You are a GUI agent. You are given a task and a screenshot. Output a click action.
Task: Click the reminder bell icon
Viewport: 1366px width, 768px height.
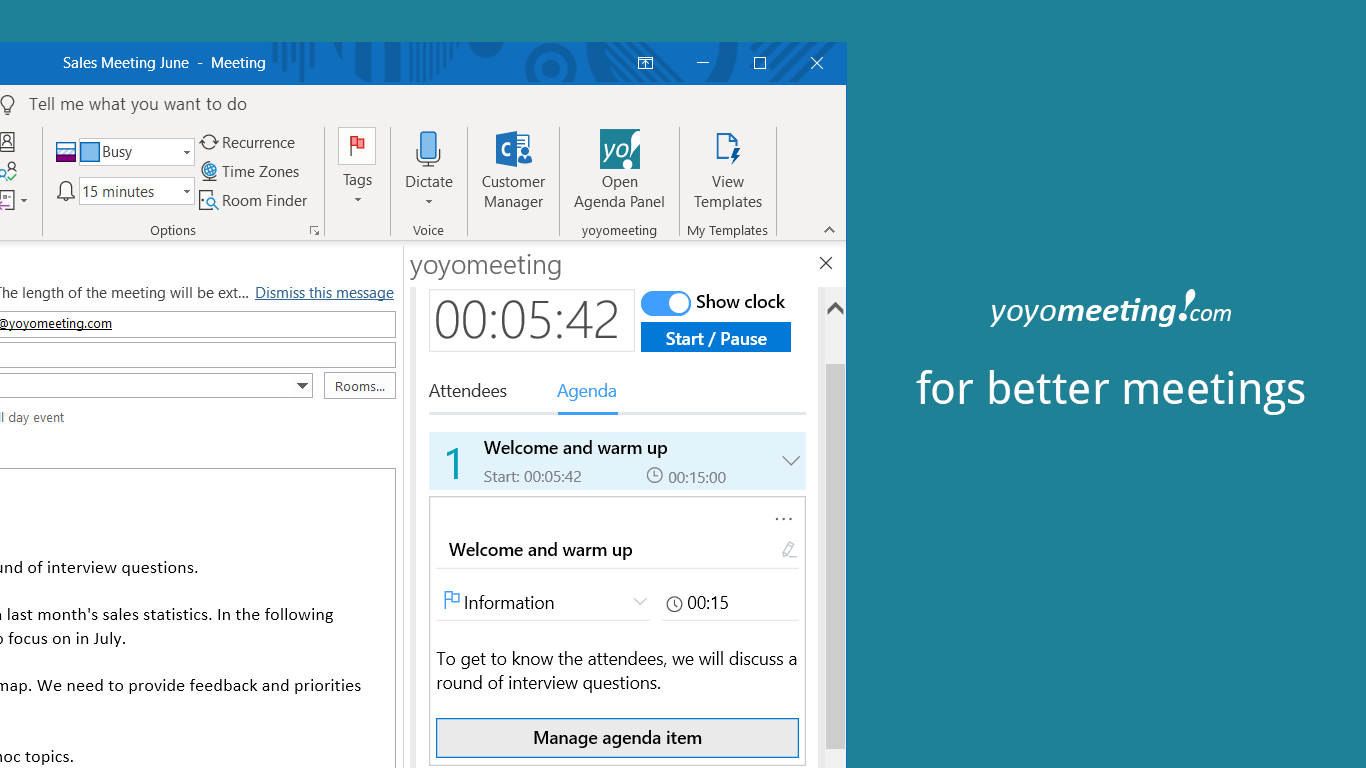tap(66, 191)
